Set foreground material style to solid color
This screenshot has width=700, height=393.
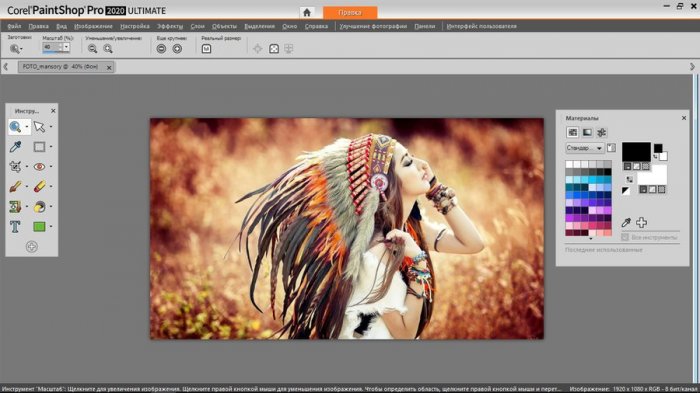coord(628,166)
